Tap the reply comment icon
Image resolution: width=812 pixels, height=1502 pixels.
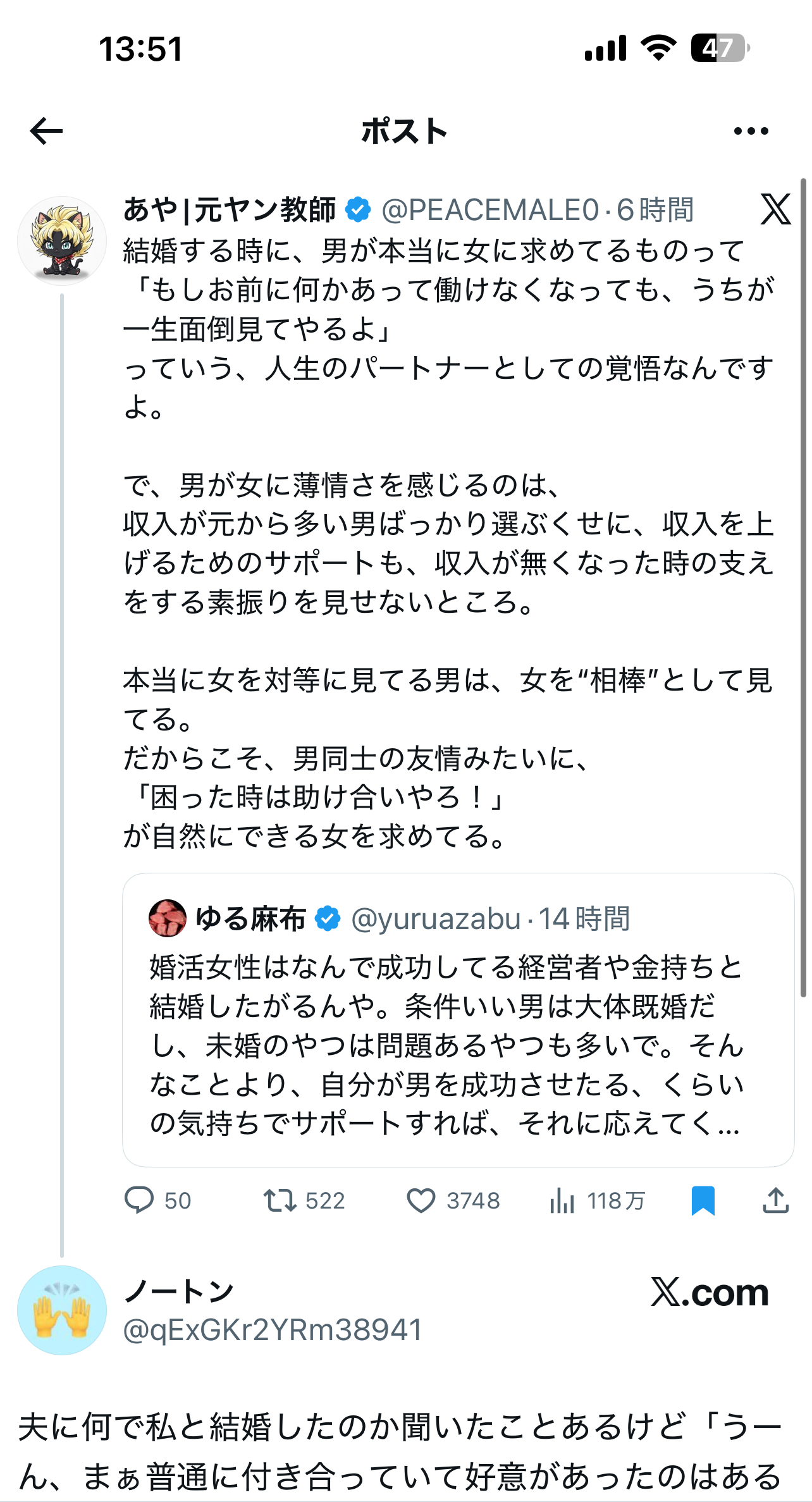pos(139,1200)
